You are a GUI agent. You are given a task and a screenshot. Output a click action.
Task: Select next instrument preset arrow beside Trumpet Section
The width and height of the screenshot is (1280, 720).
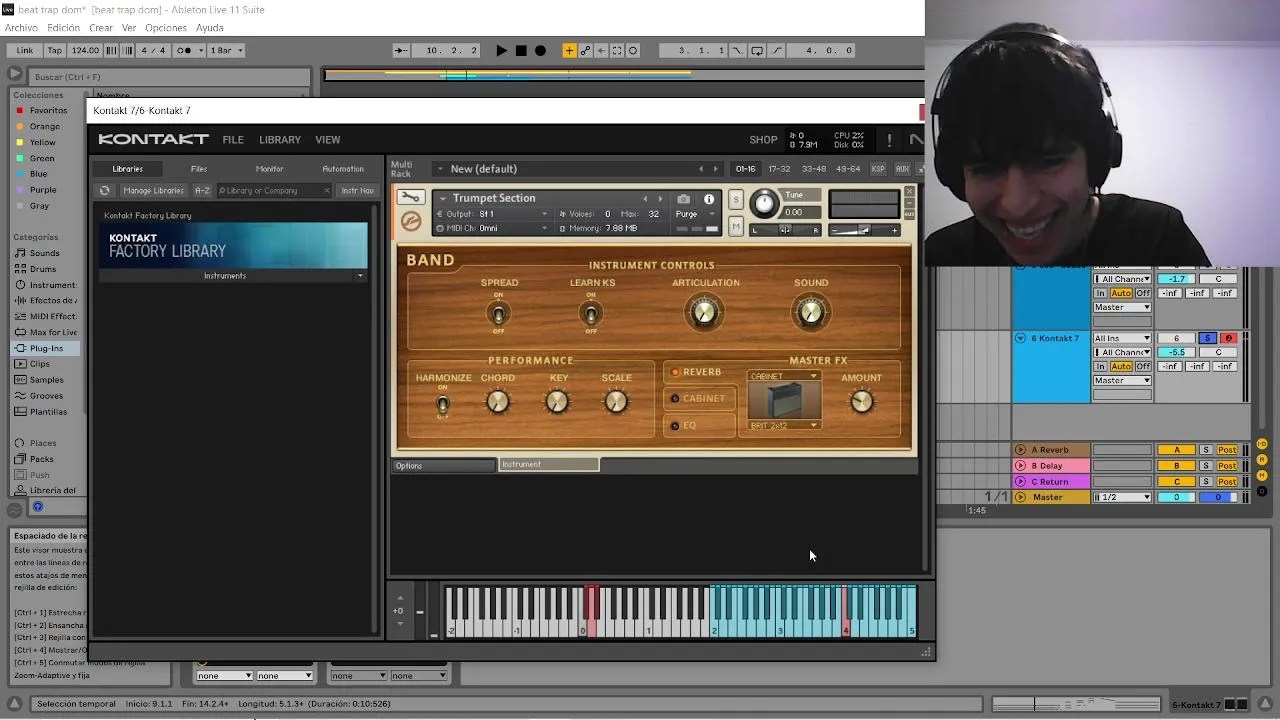click(660, 199)
